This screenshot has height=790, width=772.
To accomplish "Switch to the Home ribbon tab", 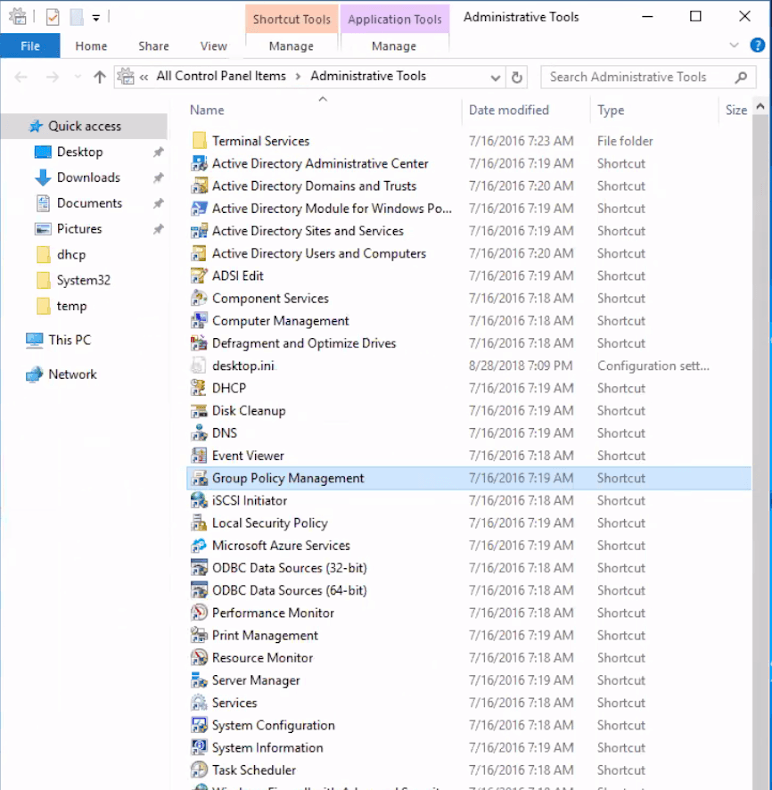I will tap(91, 46).
